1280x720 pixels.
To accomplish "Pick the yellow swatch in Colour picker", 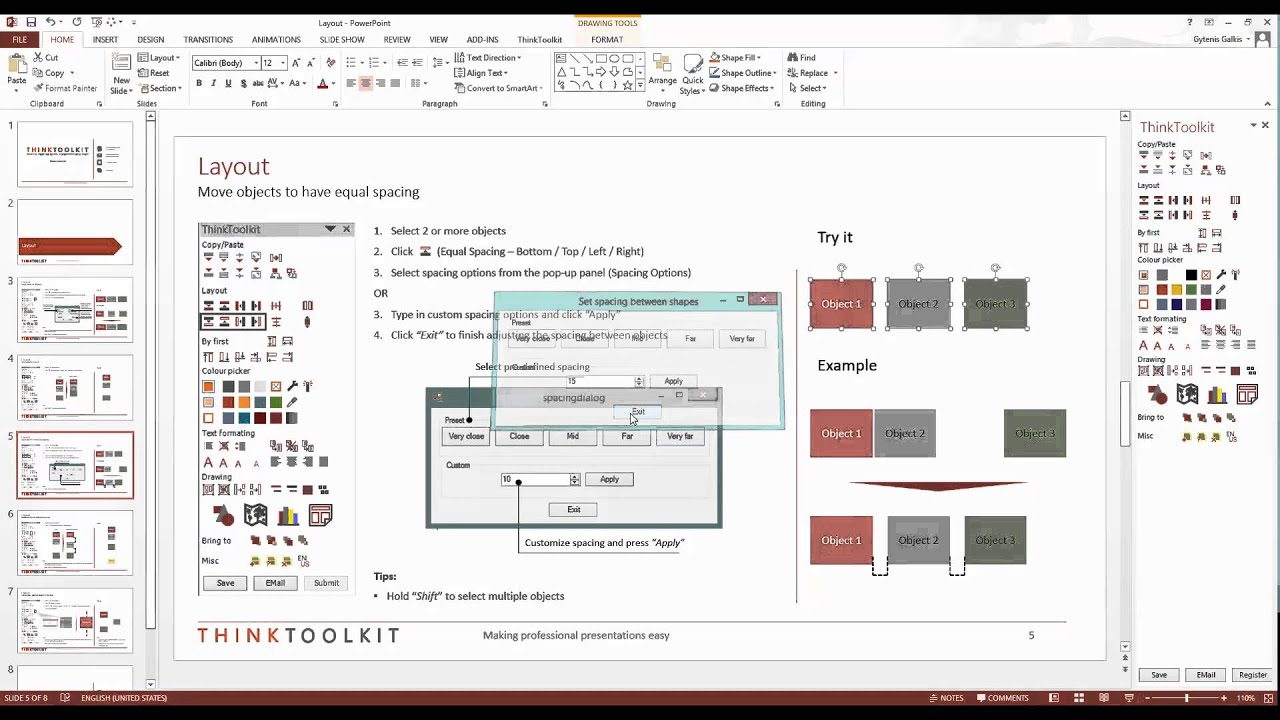I will 1176,290.
